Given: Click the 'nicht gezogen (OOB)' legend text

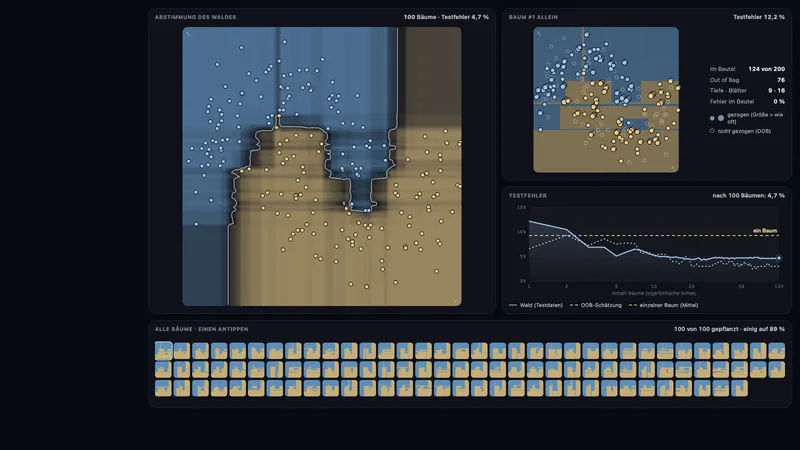Looking at the screenshot, I should coord(744,131).
